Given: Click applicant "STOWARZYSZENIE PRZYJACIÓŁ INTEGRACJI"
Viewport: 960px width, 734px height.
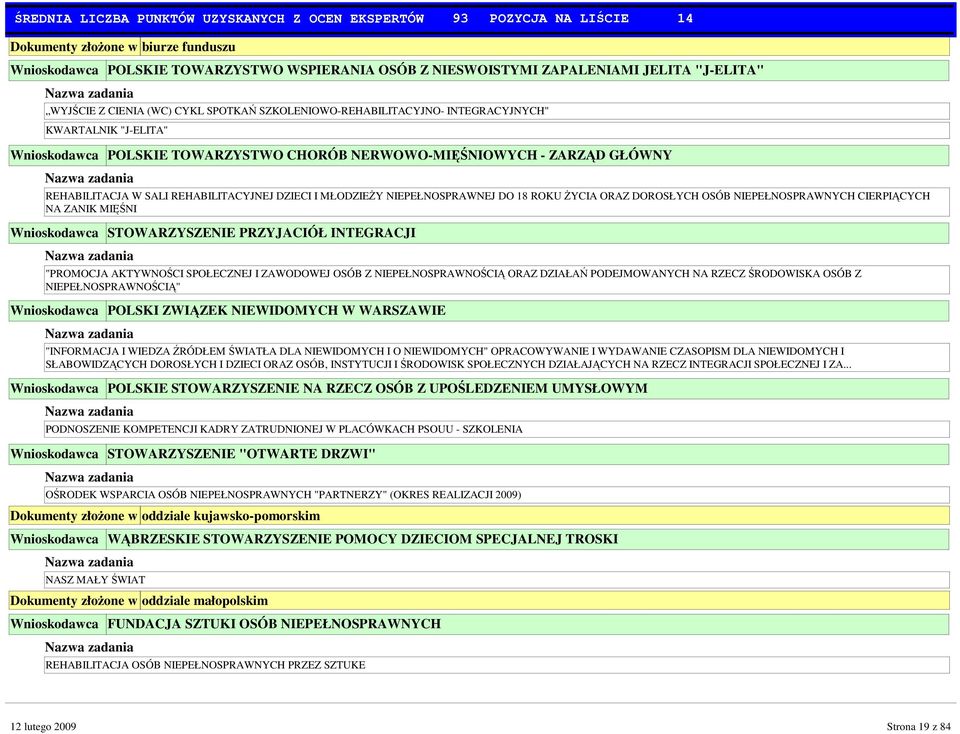Looking at the screenshot, I should (261, 233).
